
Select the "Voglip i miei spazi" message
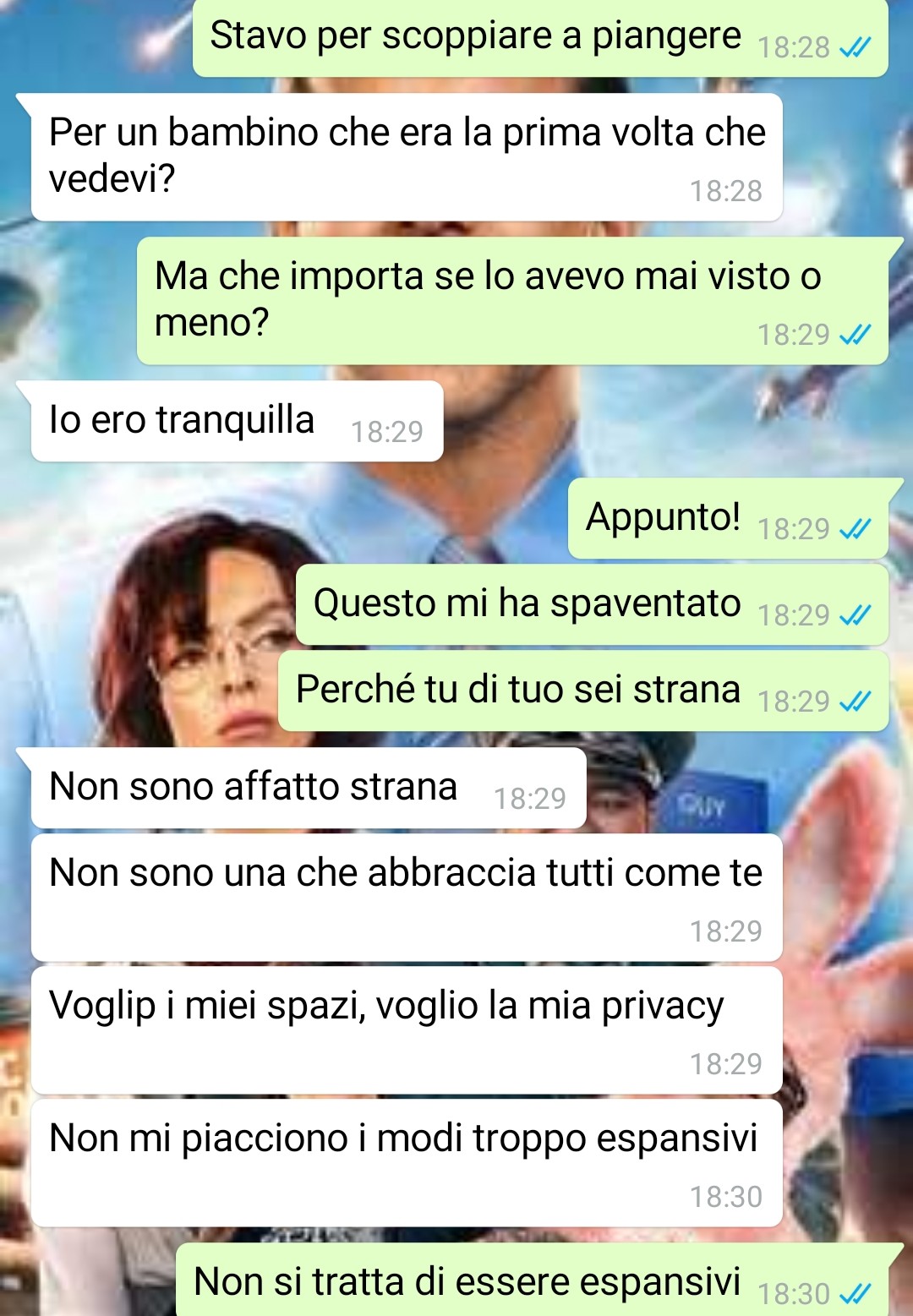tap(407, 1030)
